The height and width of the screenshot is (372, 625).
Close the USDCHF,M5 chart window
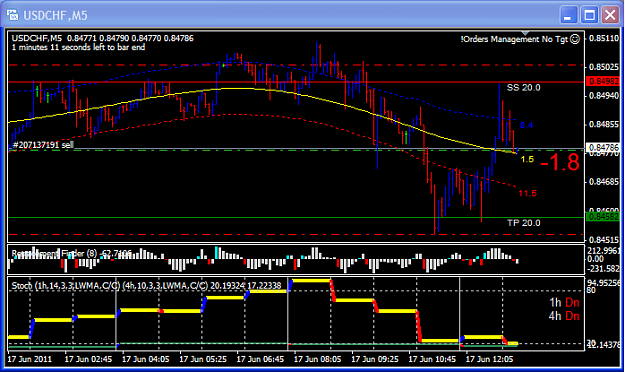610,16
